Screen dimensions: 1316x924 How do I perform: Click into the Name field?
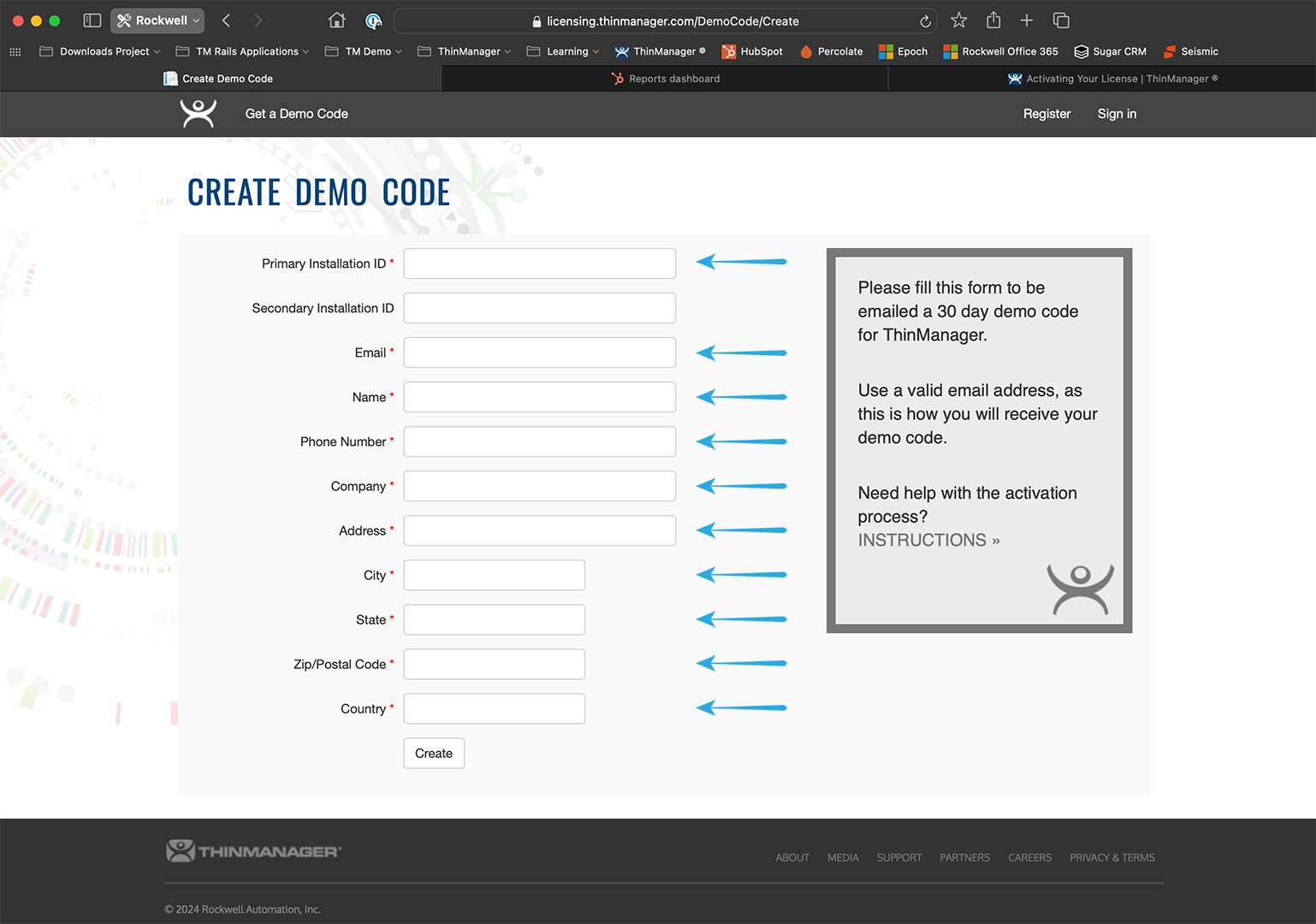pyautogui.click(x=540, y=397)
